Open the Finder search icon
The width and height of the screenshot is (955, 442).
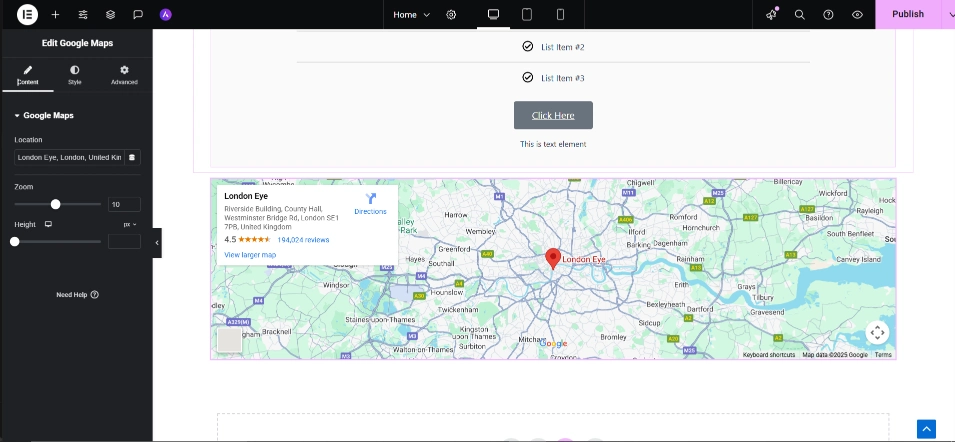[x=800, y=15]
